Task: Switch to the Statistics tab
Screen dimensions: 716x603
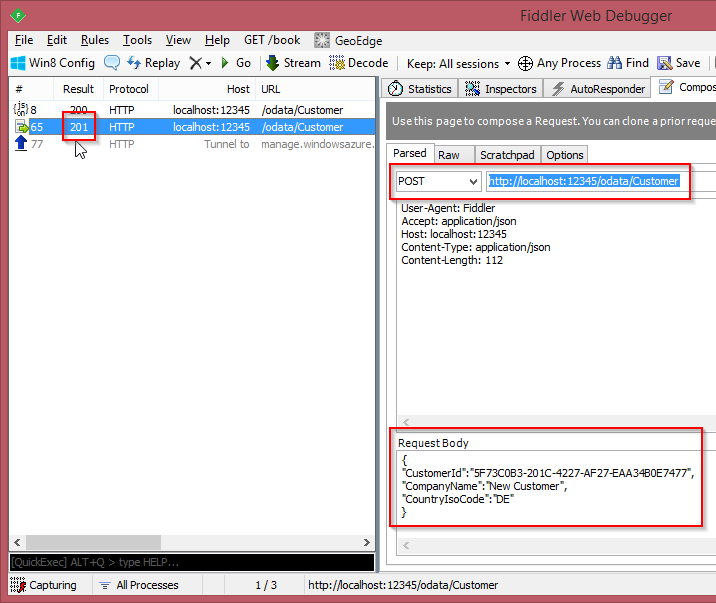Action: [x=419, y=89]
